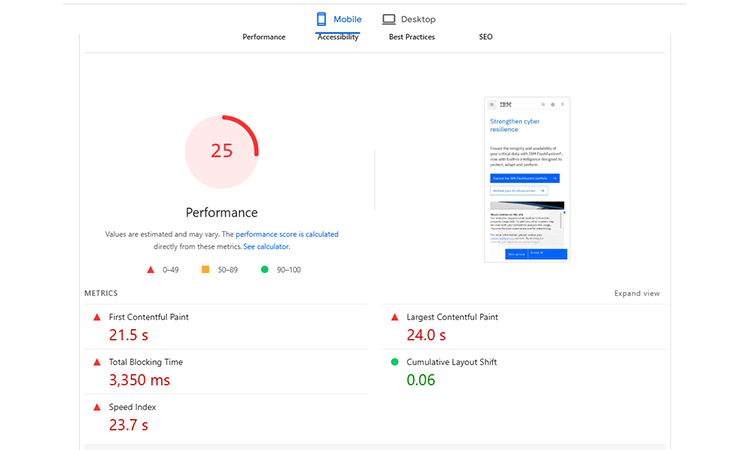Click the Mobile phone icon
Viewport: 750px width, 450px height.
click(322, 19)
